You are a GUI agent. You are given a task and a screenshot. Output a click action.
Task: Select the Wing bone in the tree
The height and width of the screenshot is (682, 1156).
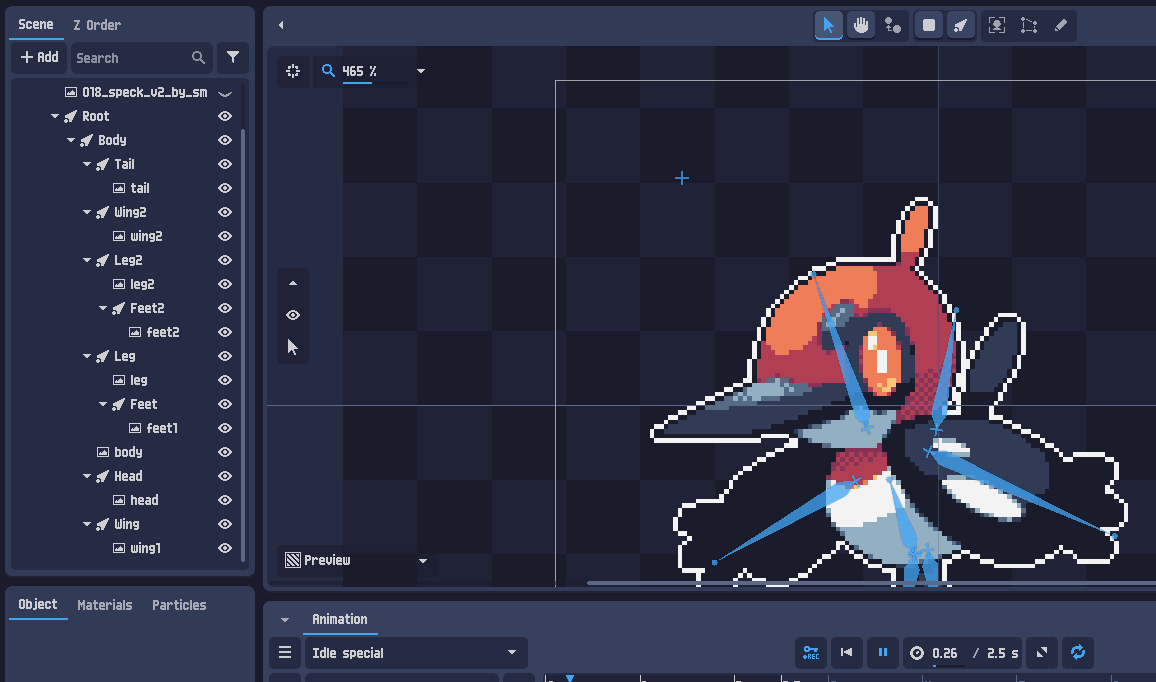[127, 524]
